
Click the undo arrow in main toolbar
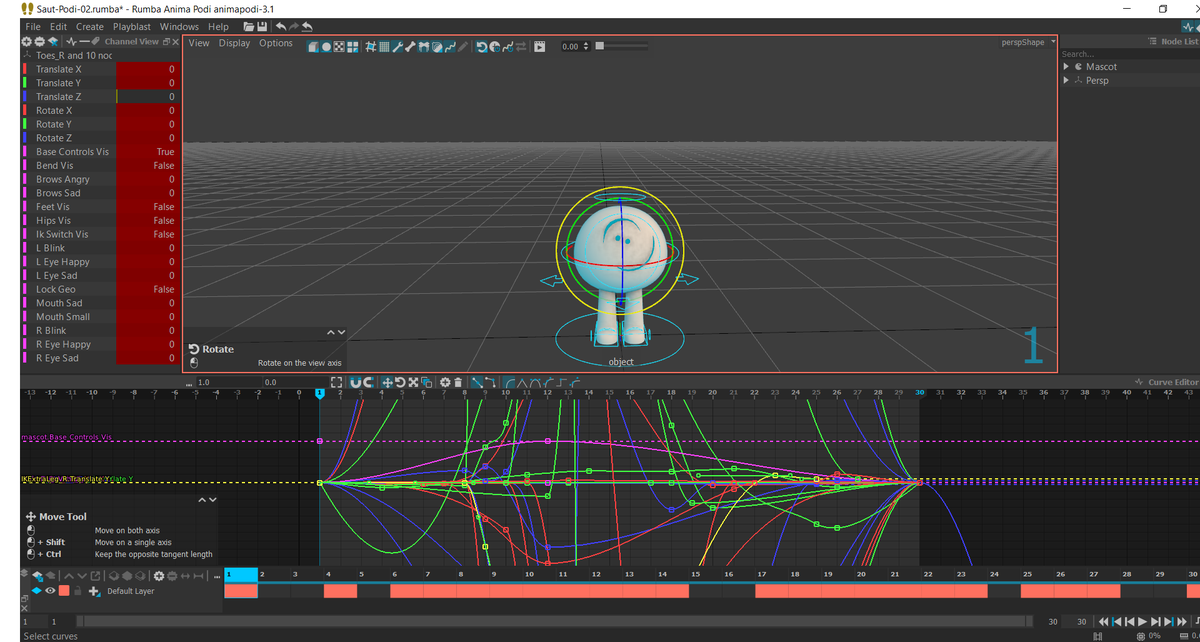click(x=280, y=27)
